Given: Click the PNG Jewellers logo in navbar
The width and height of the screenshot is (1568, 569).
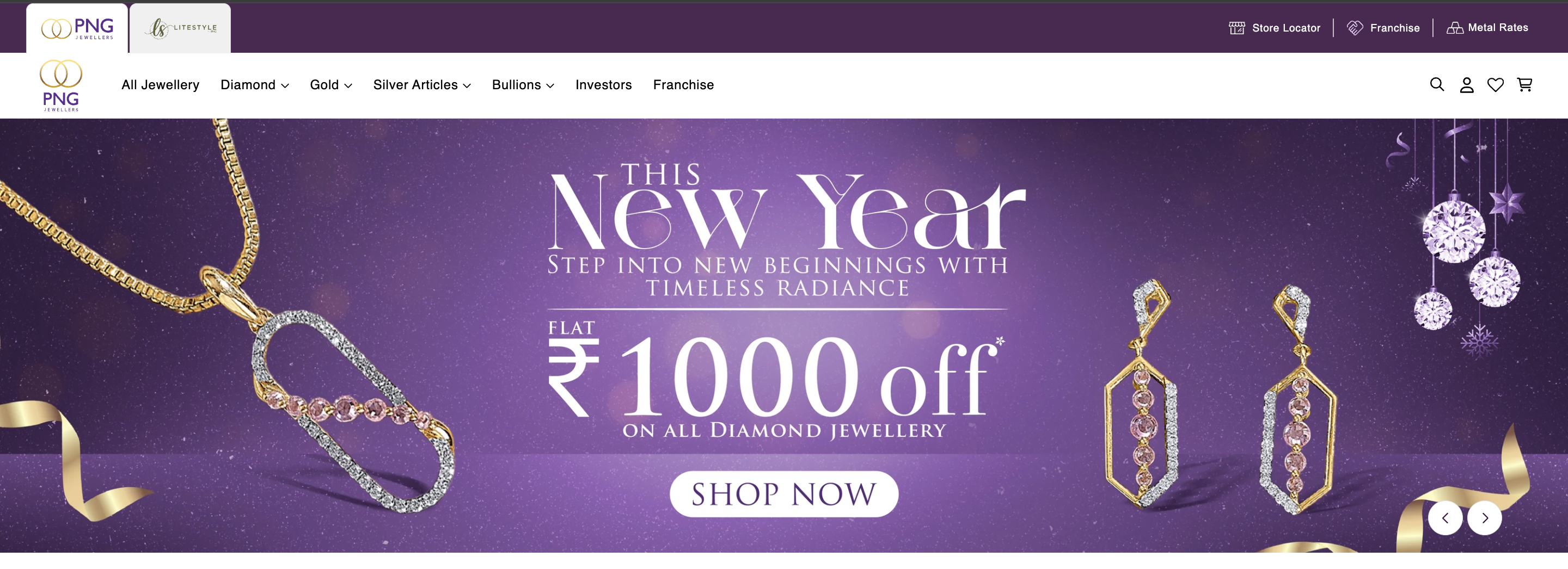Looking at the screenshot, I should click(61, 86).
